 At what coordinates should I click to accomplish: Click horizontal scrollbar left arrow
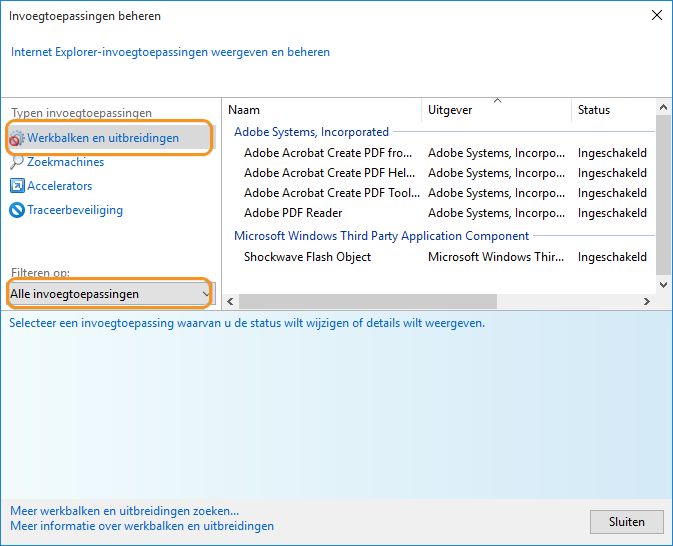pyautogui.click(x=230, y=301)
